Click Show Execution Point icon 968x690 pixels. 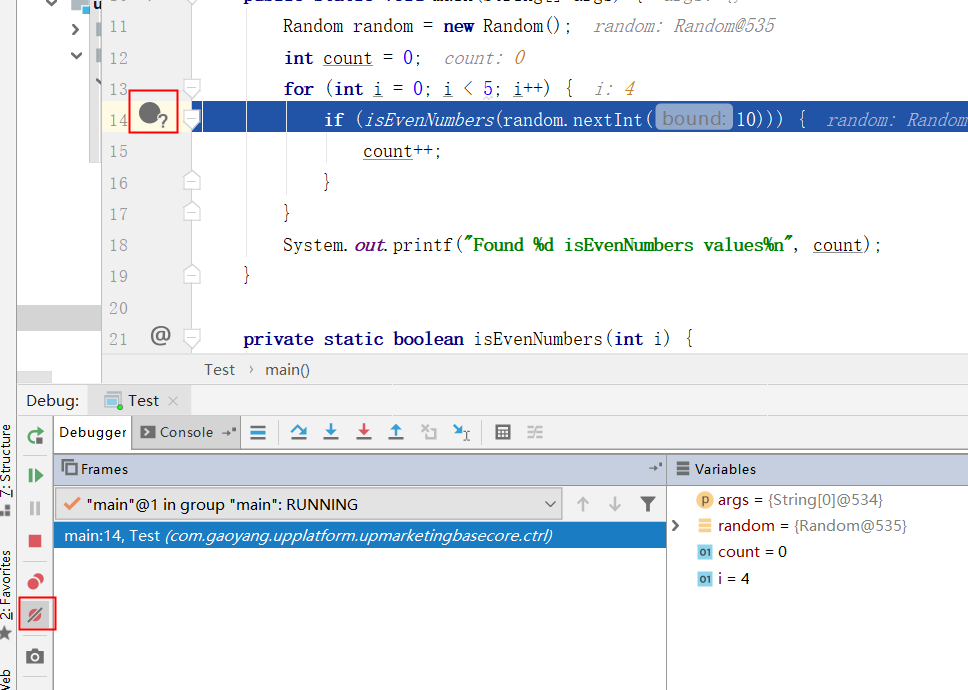point(258,433)
